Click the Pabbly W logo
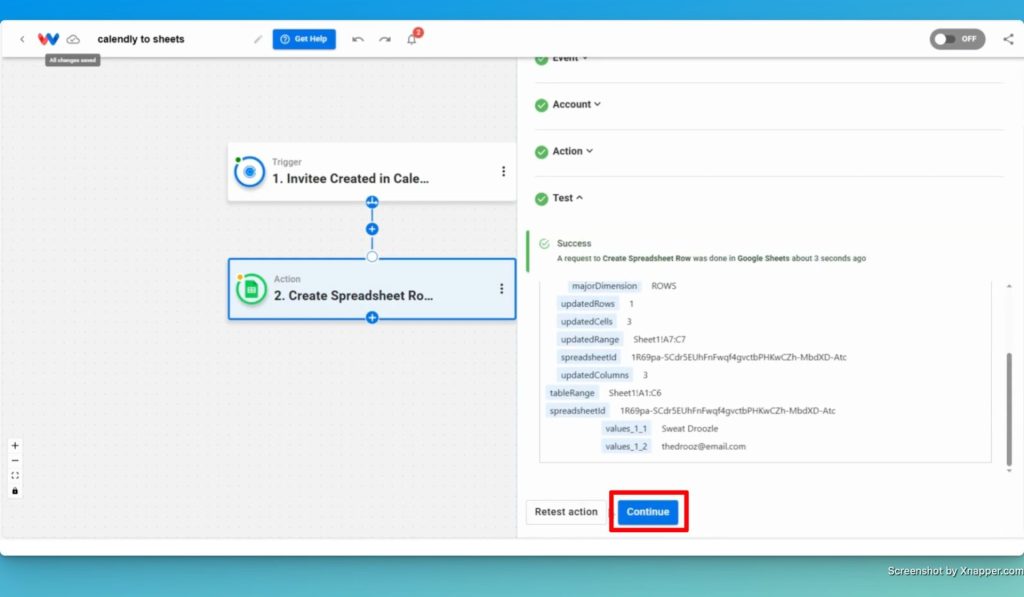Image resolution: width=1024 pixels, height=597 pixels. (x=48, y=39)
